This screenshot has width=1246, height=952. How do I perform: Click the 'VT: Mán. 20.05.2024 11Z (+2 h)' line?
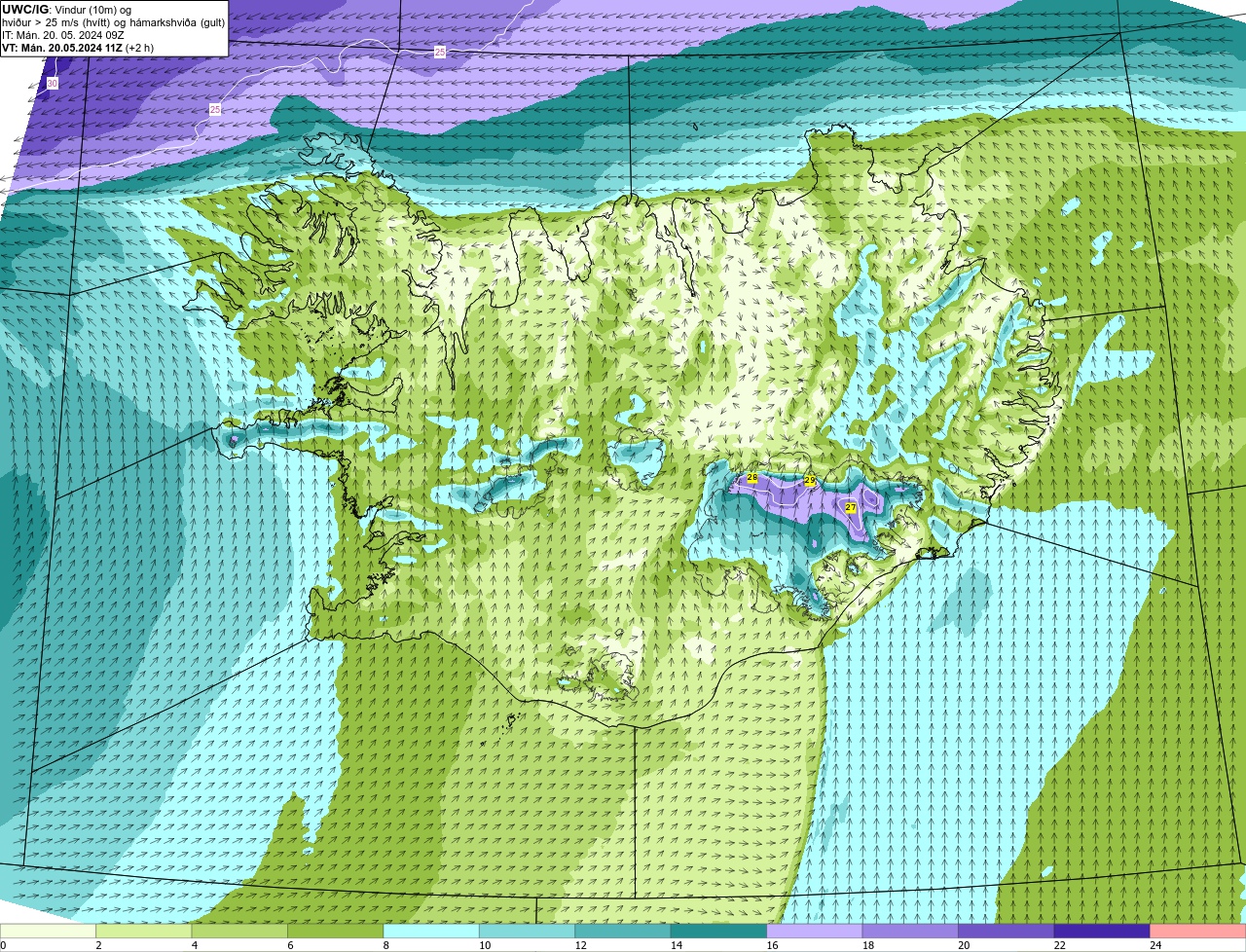tap(78, 48)
